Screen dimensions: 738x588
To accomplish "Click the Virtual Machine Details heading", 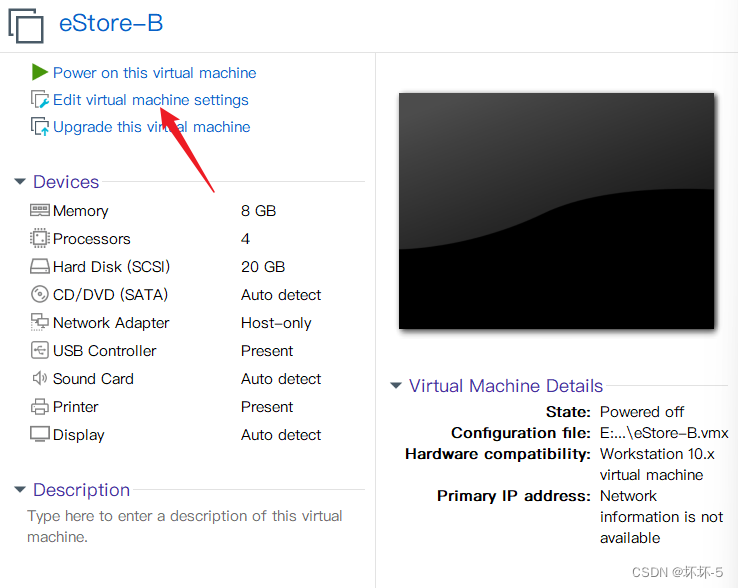I will pyautogui.click(x=506, y=386).
